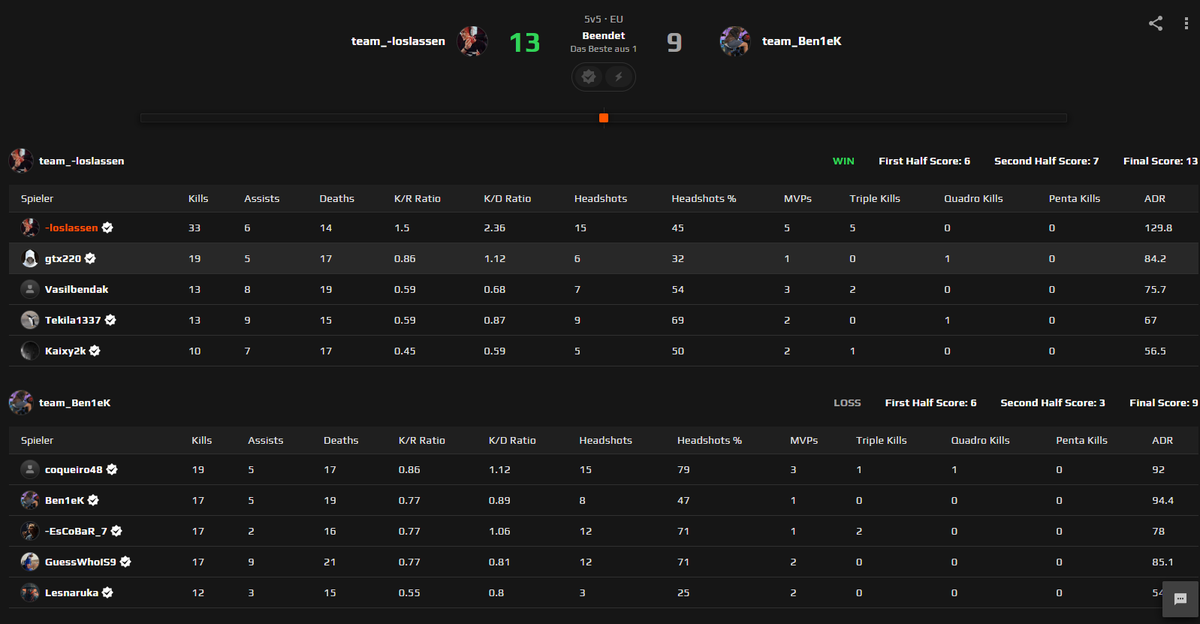Viewport: 1200px width, 624px height.
Task: Click verified badge next to gtx220
Action: 90,258
